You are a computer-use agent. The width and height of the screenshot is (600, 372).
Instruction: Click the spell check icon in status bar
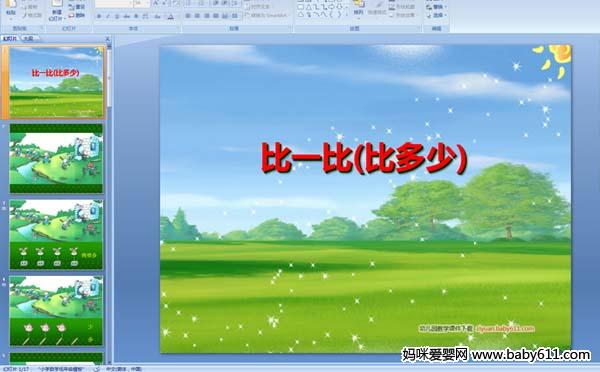point(97,369)
